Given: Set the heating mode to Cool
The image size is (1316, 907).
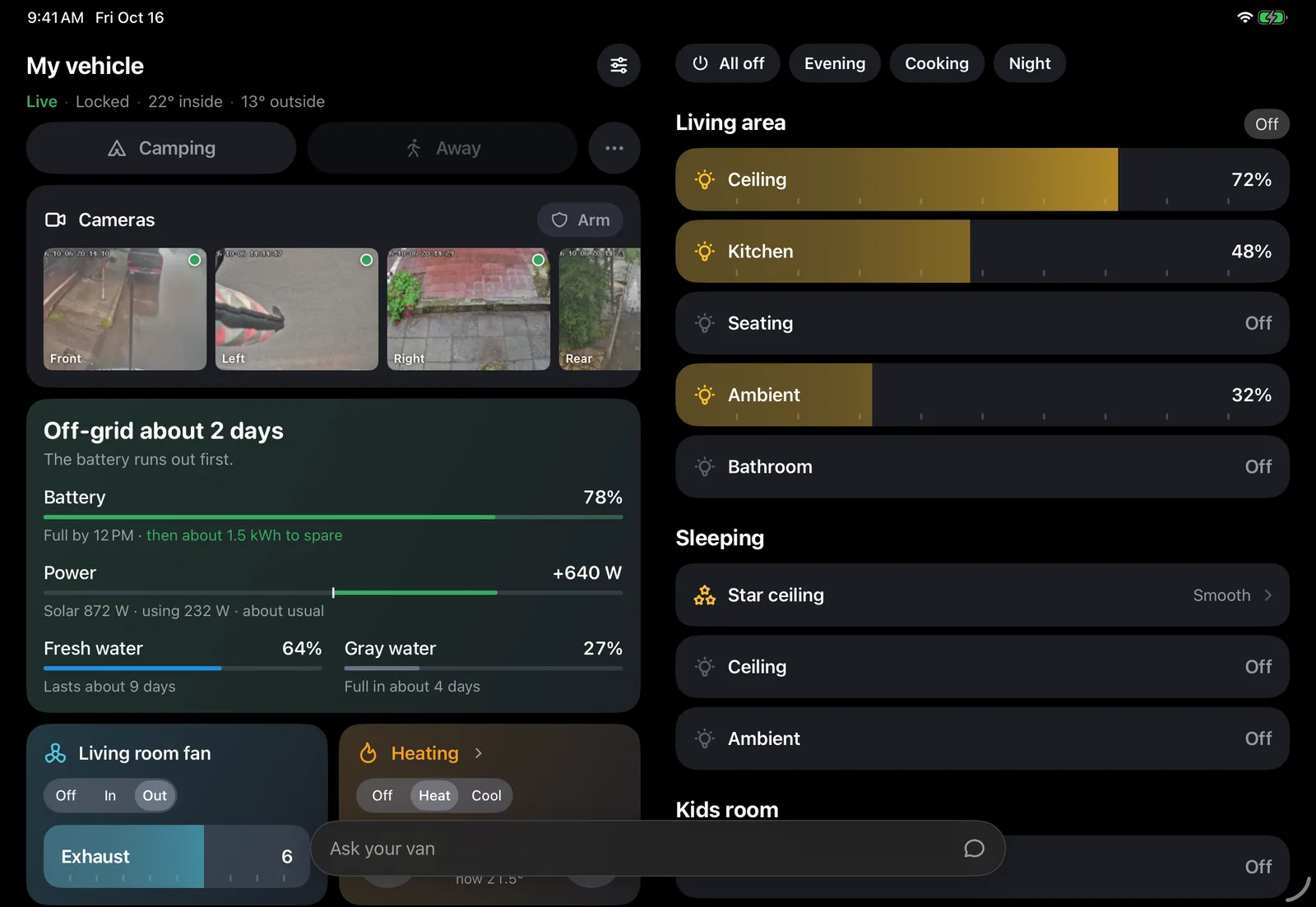Looking at the screenshot, I should pyautogui.click(x=486, y=796).
